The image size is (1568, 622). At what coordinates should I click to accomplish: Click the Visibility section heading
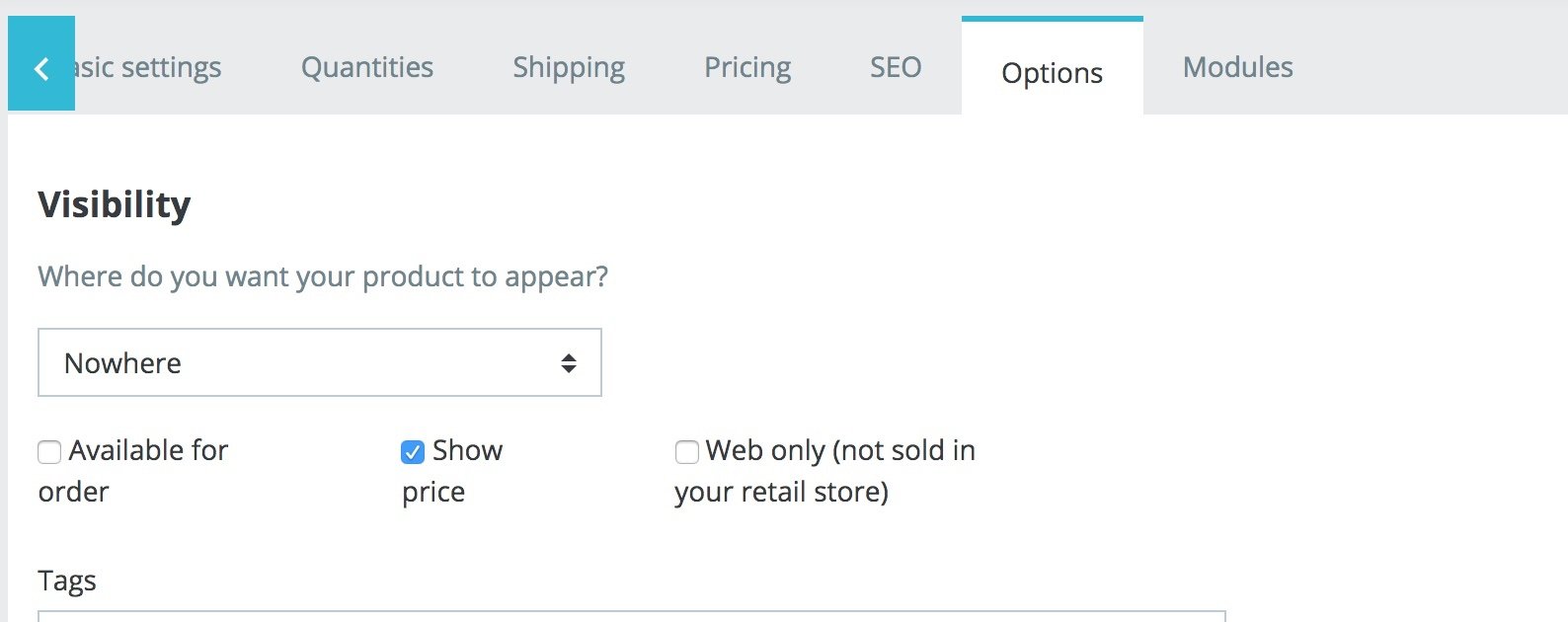[x=115, y=204]
